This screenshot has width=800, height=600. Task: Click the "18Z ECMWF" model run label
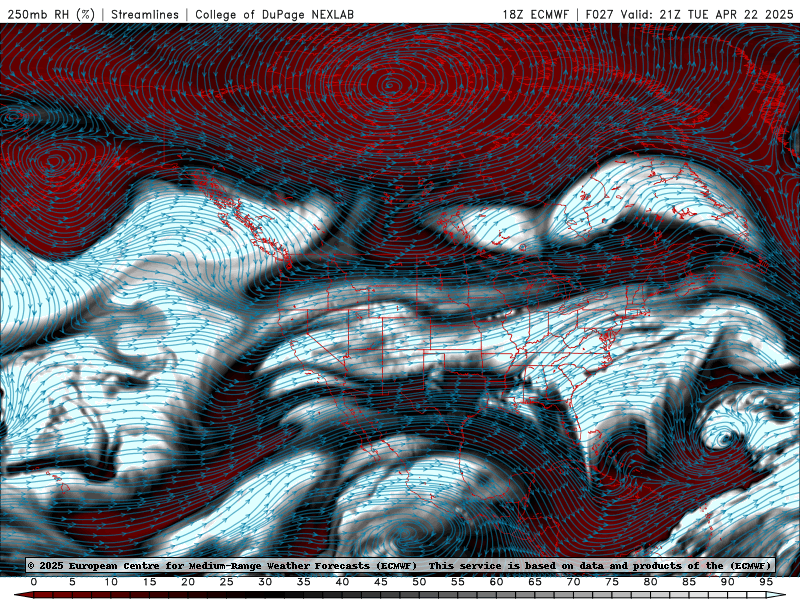536,14
